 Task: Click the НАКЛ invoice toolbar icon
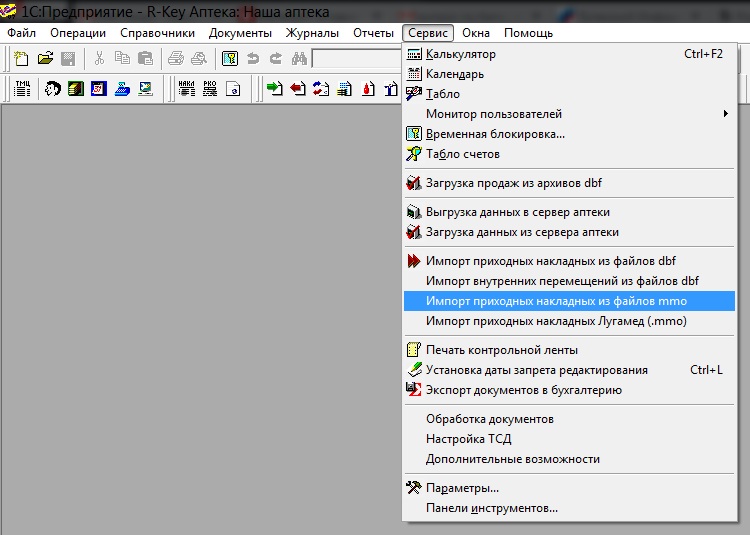pyautogui.click(x=186, y=89)
